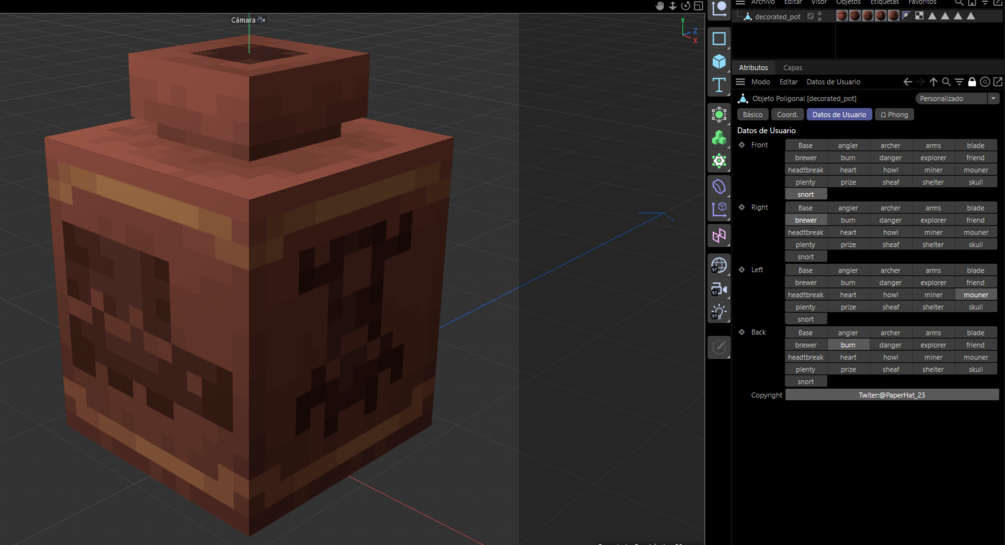Open the globe scene/sky icon

click(x=718, y=265)
